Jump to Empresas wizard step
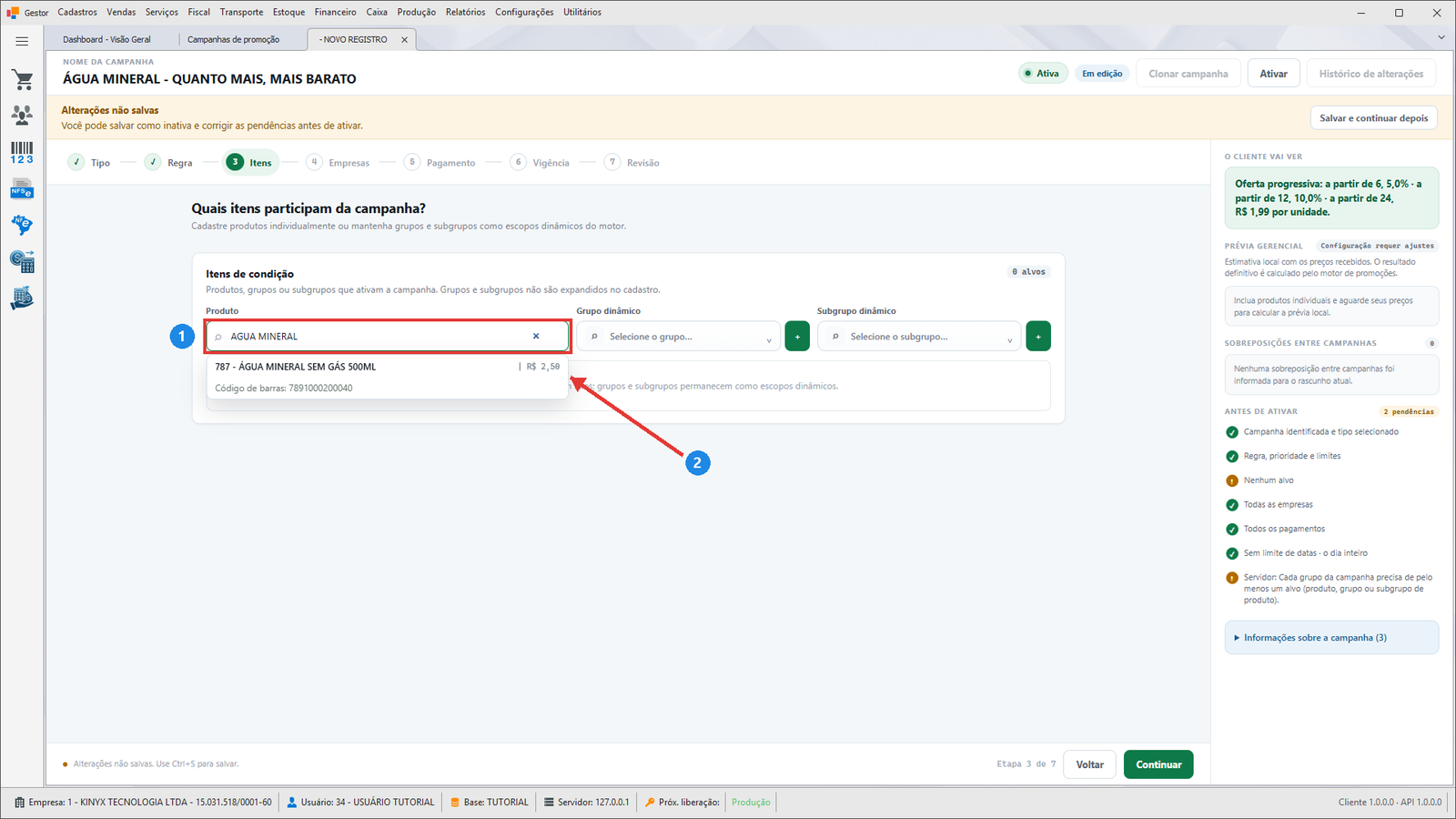 [x=339, y=162]
